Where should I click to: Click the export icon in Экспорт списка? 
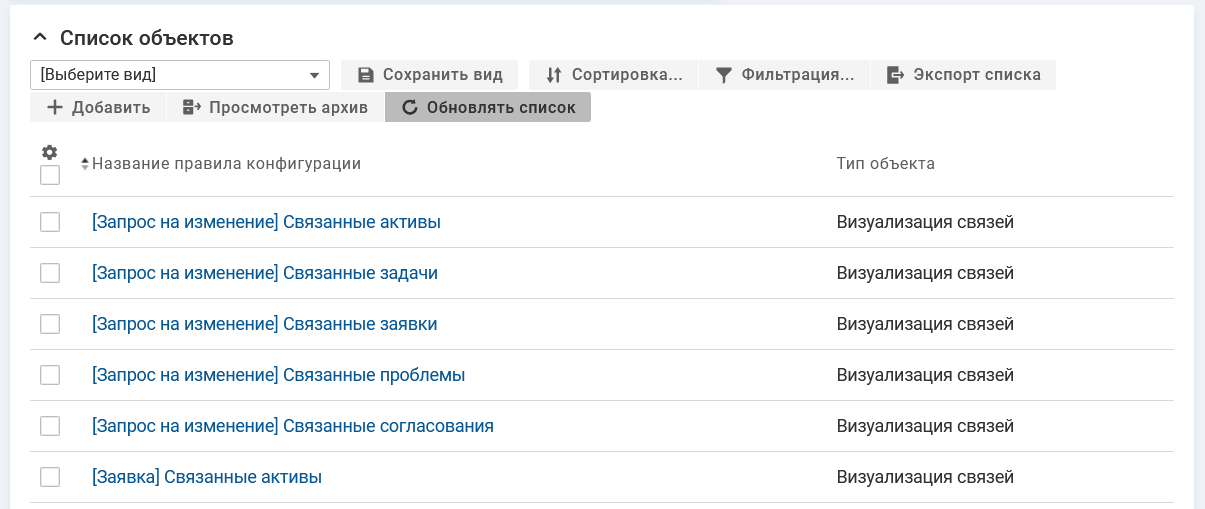coord(895,75)
